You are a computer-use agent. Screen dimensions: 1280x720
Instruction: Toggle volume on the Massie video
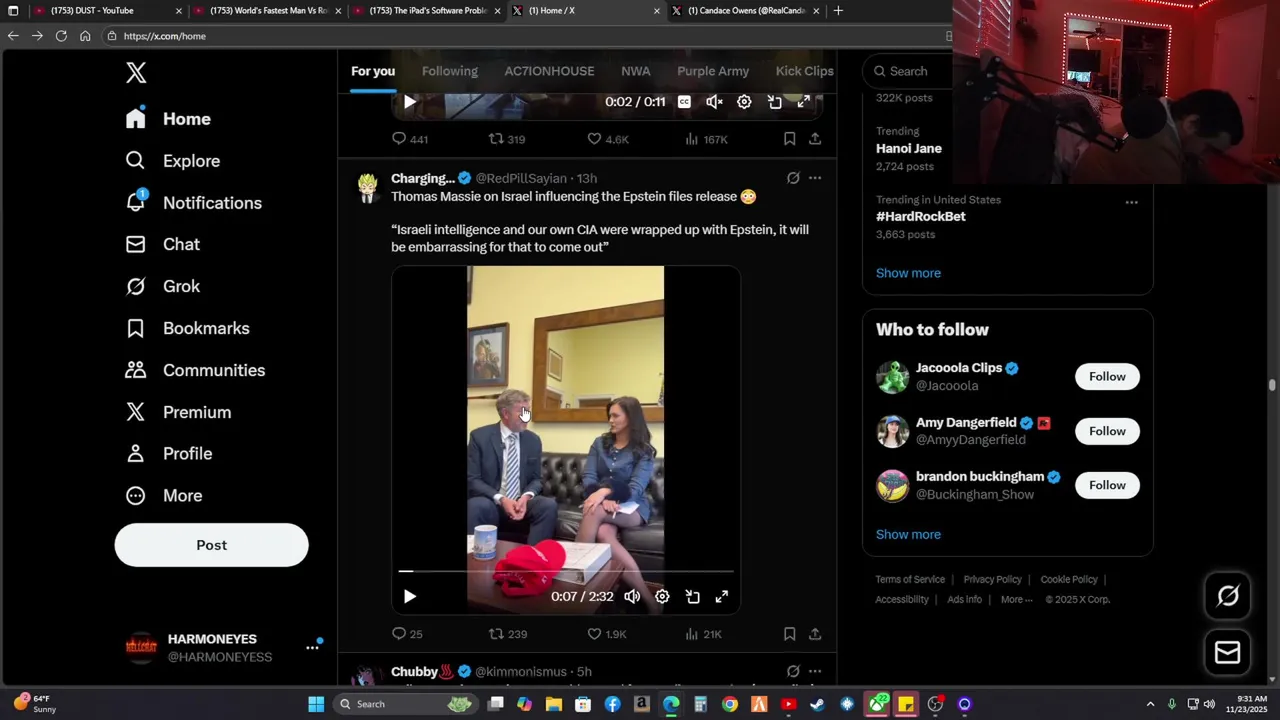point(632,596)
